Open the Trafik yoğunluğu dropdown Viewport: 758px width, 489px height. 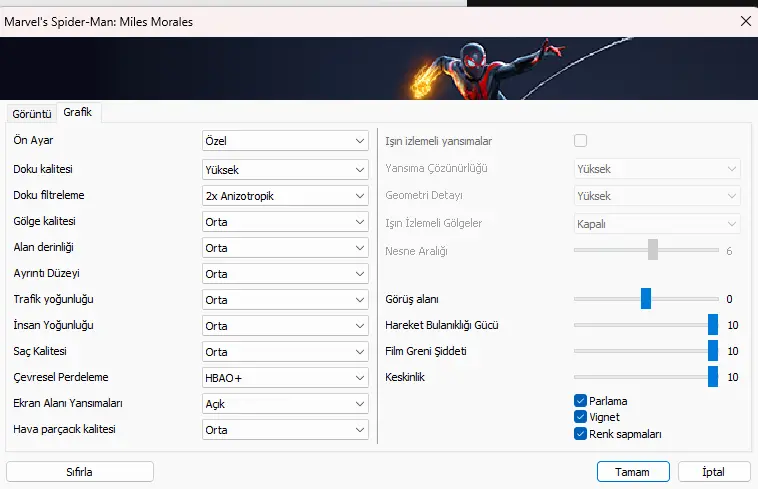tap(285, 300)
